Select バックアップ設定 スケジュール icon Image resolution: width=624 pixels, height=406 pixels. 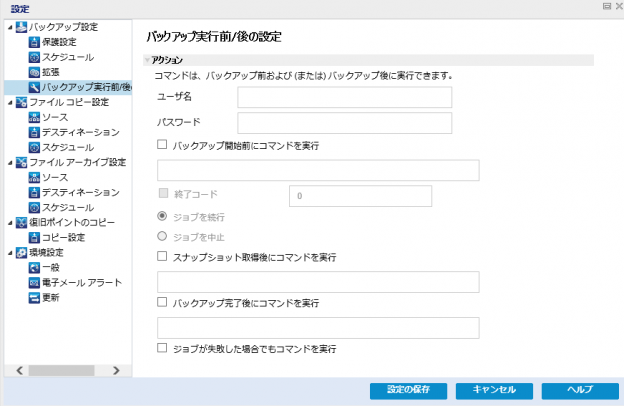34,57
